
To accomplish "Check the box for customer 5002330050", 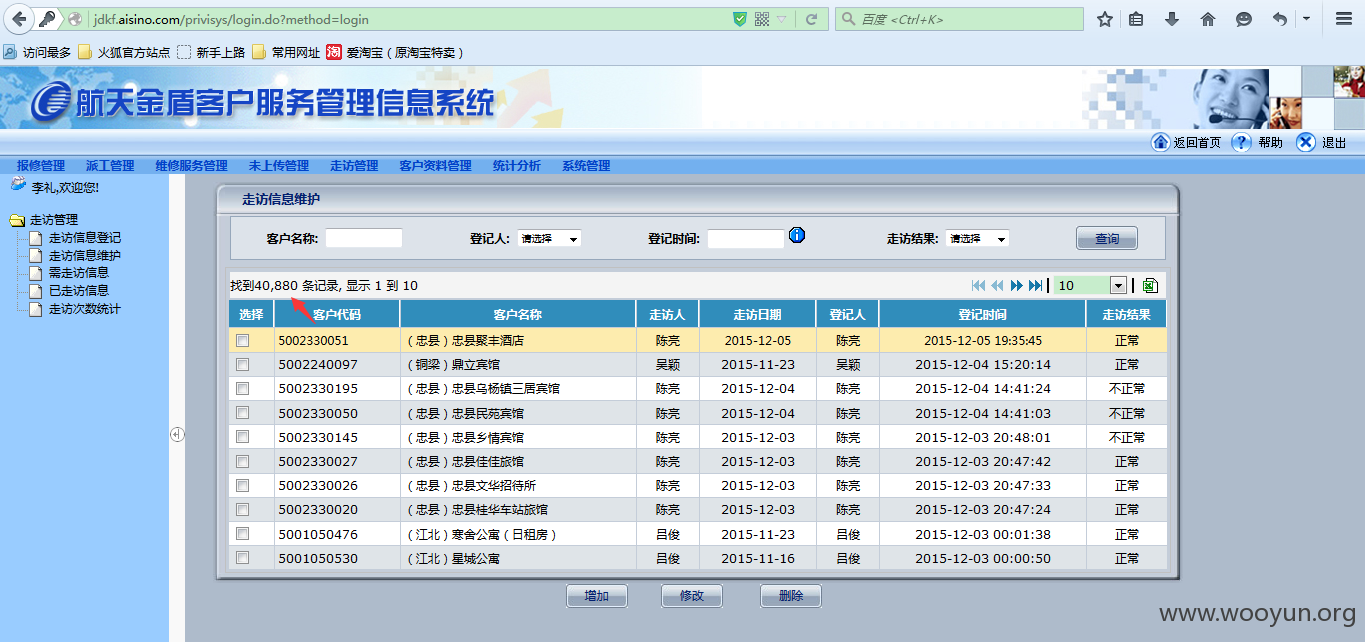I will [x=242, y=413].
